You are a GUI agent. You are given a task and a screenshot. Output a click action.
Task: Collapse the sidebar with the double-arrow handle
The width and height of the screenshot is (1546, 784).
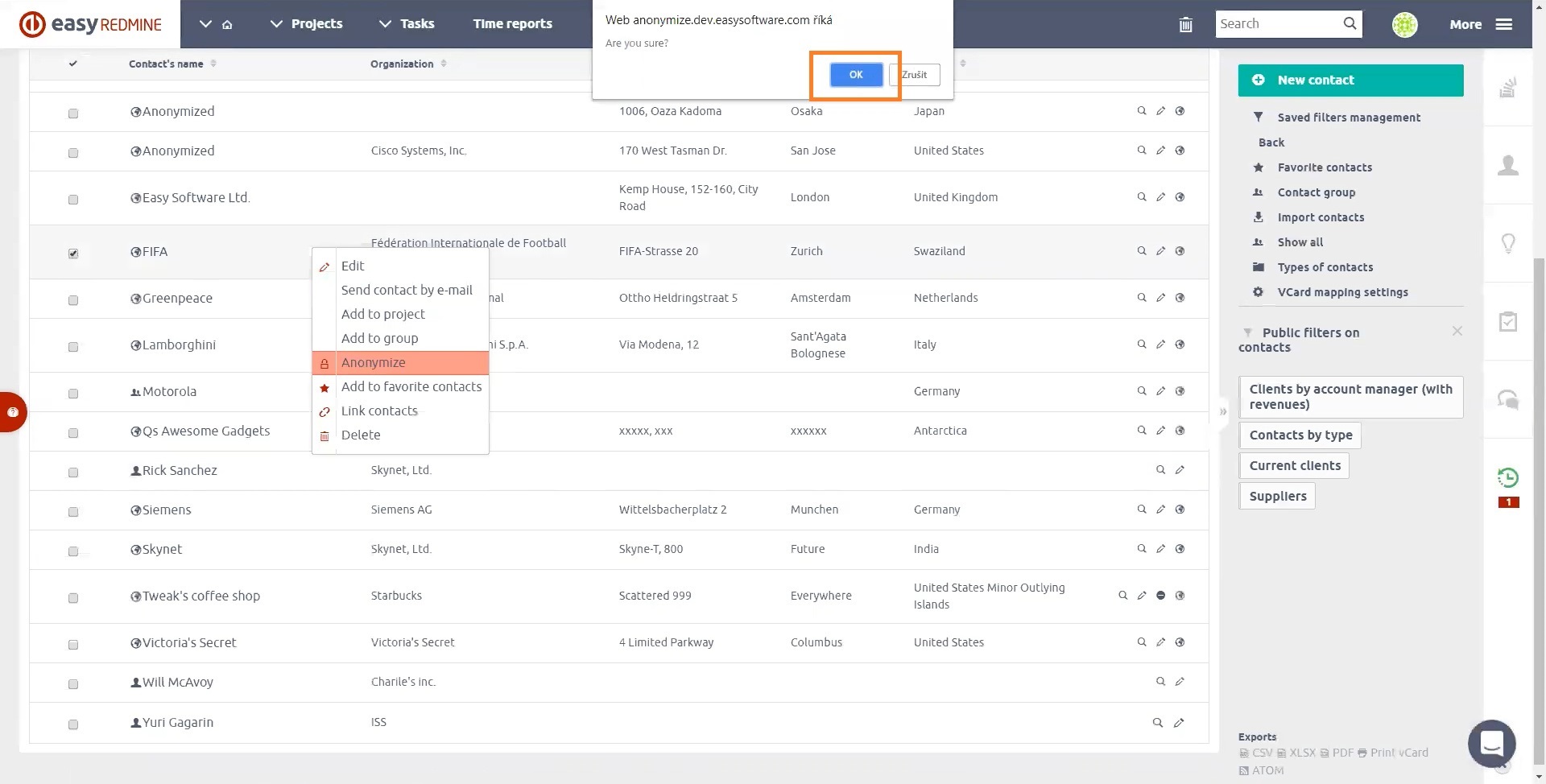[1223, 411]
